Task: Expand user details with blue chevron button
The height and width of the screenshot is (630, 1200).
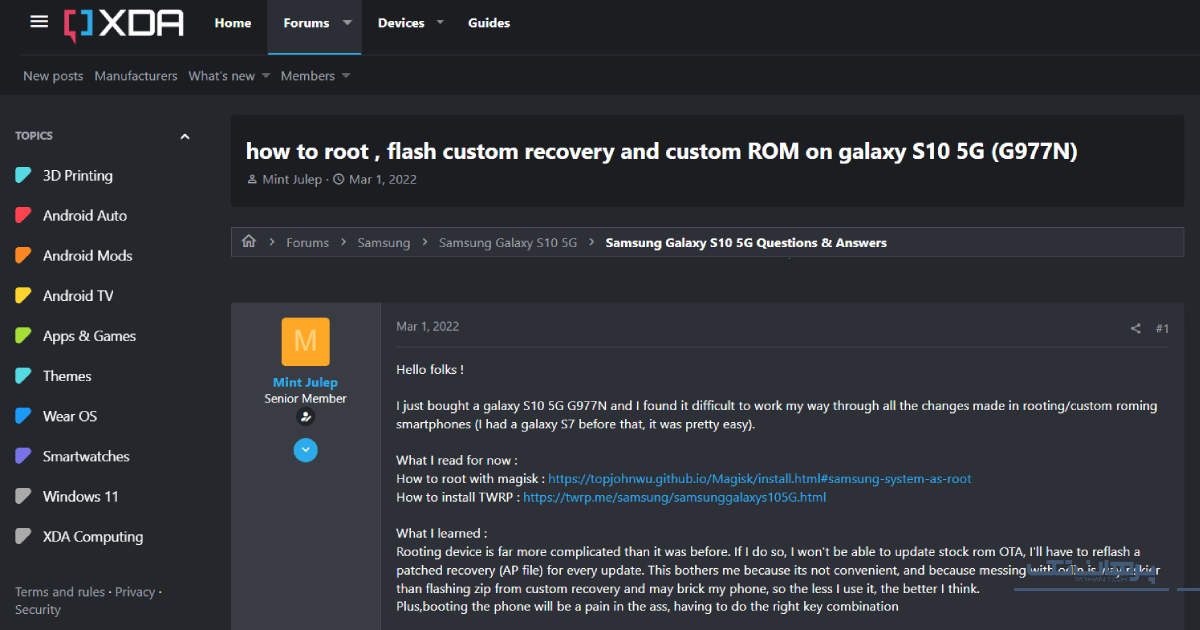Action: [x=305, y=451]
